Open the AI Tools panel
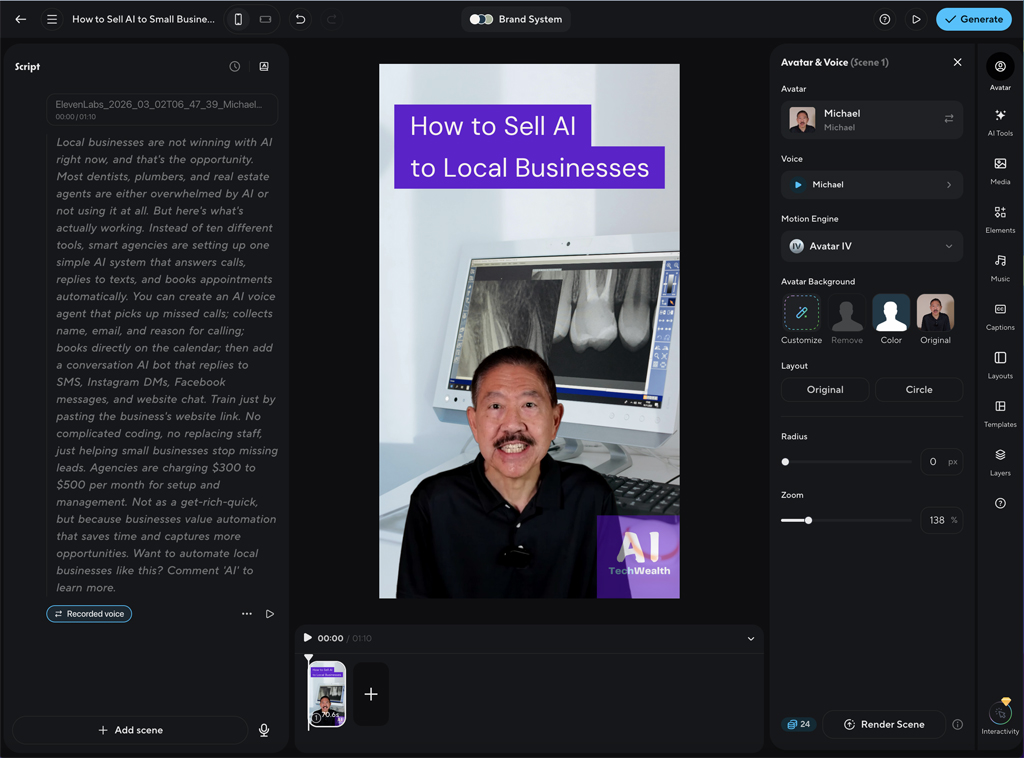The height and width of the screenshot is (758, 1024). pyautogui.click(x=1000, y=123)
